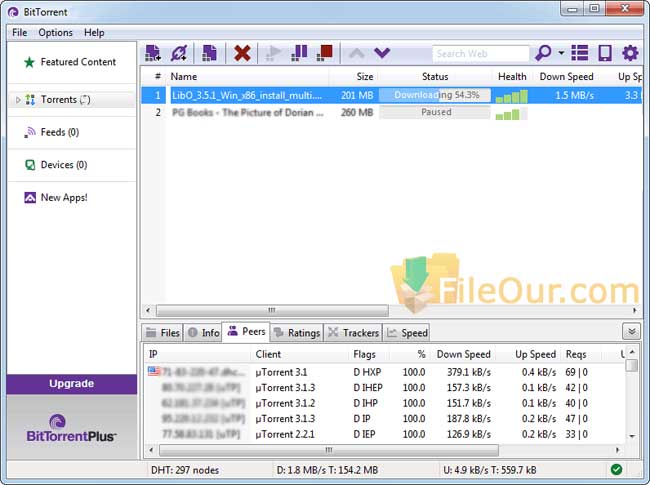
Task: Click the peers list scroll-up arrow
Action: [632, 352]
